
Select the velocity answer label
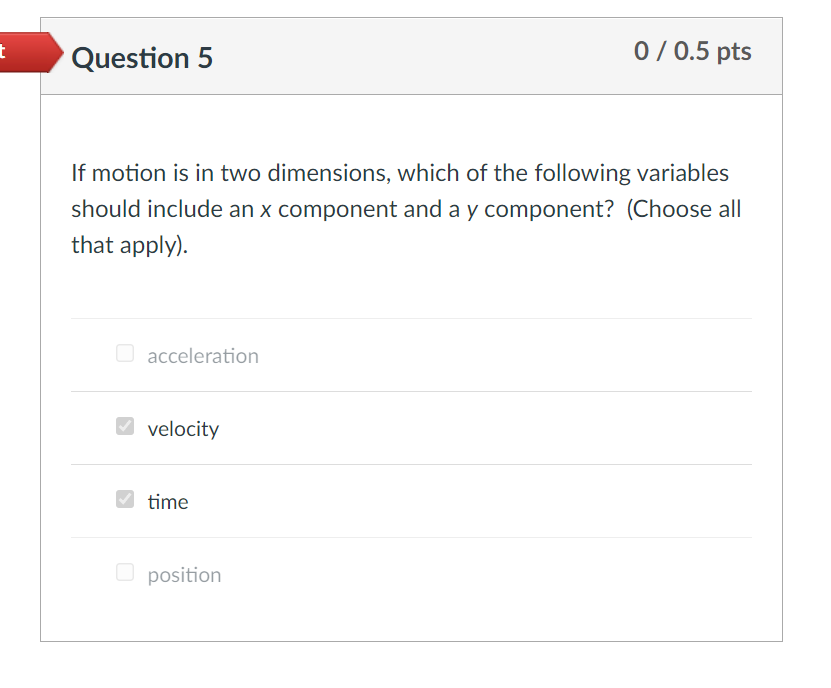(183, 428)
